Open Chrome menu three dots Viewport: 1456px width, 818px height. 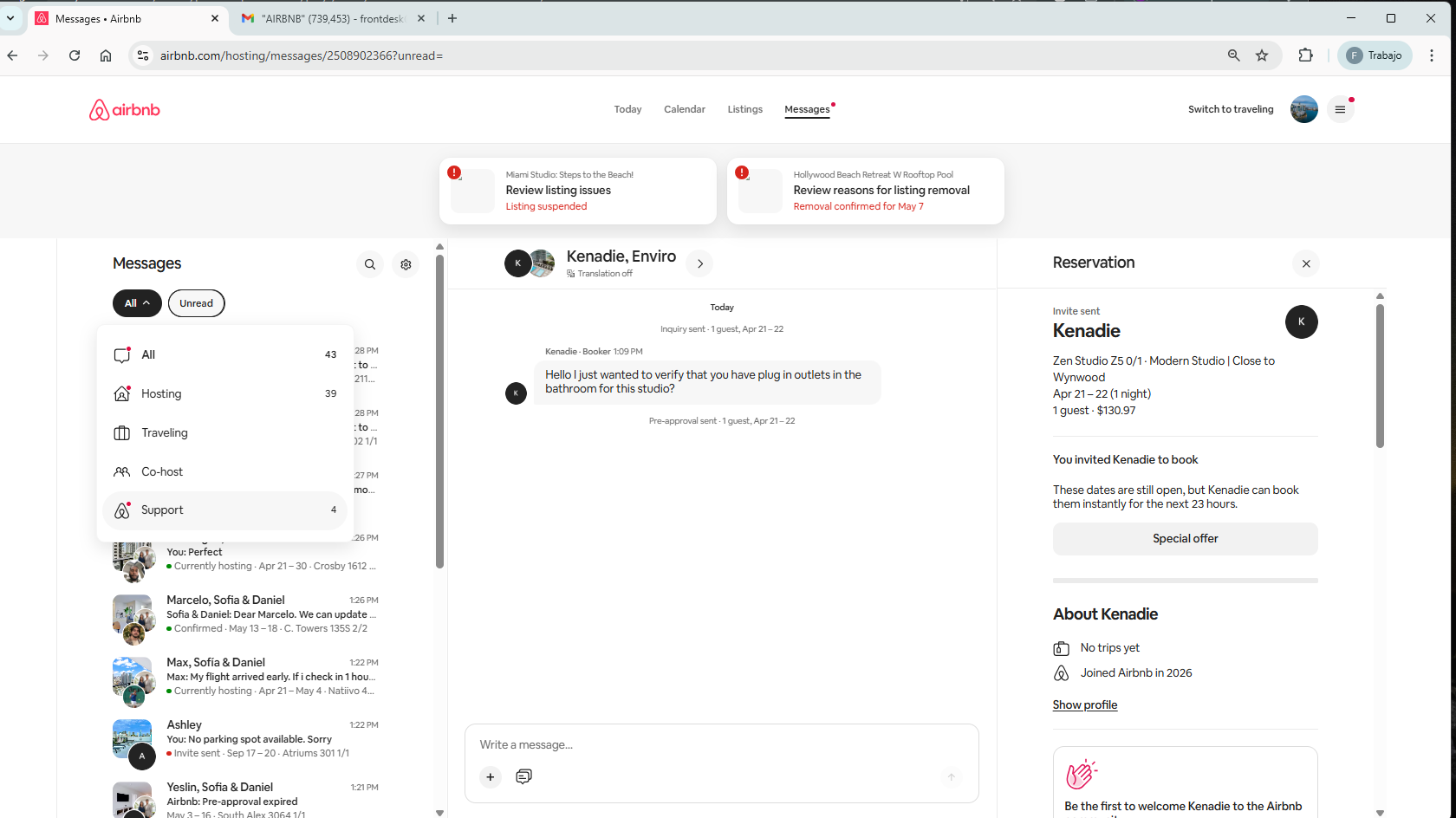pos(1432,55)
